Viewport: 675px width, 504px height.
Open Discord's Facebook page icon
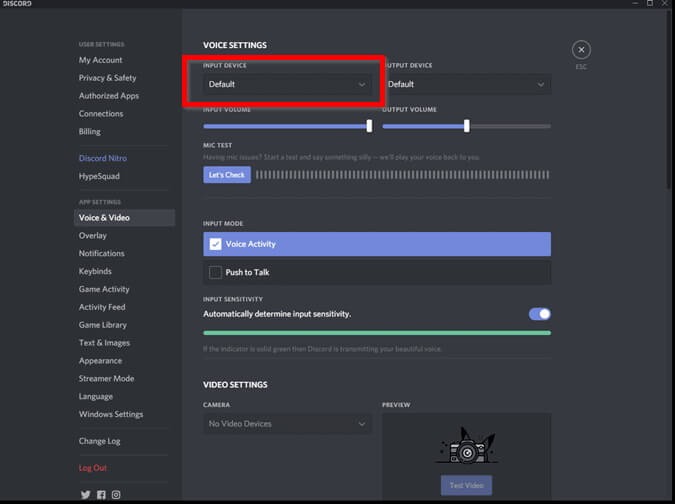coord(101,495)
